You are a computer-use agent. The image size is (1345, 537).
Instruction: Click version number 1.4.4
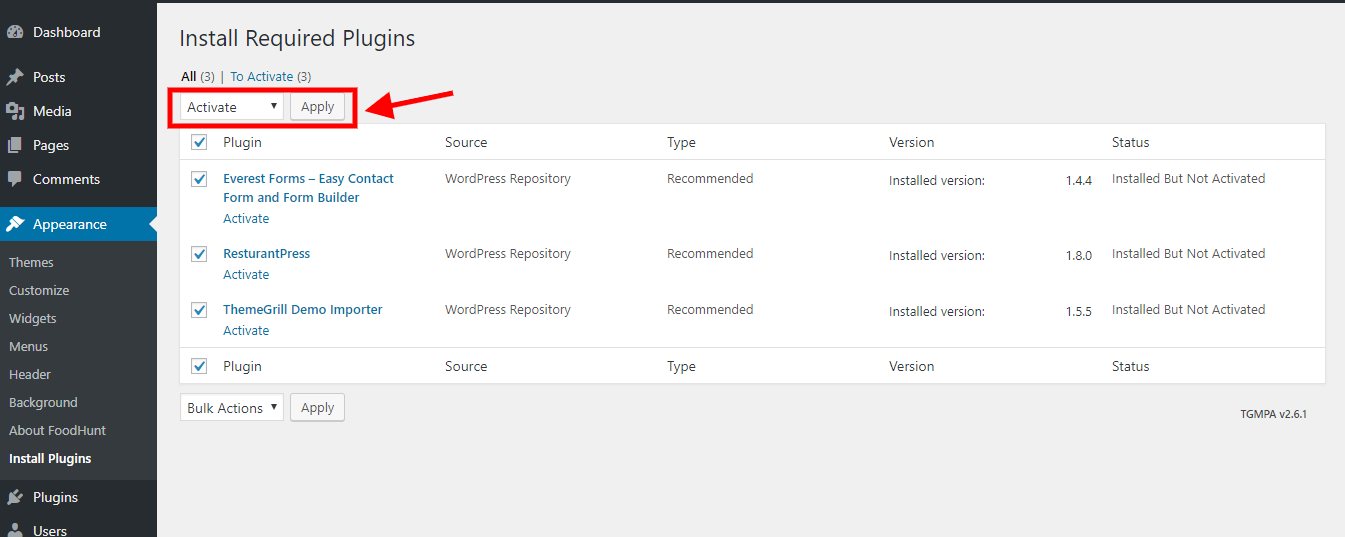tap(1079, 180)
